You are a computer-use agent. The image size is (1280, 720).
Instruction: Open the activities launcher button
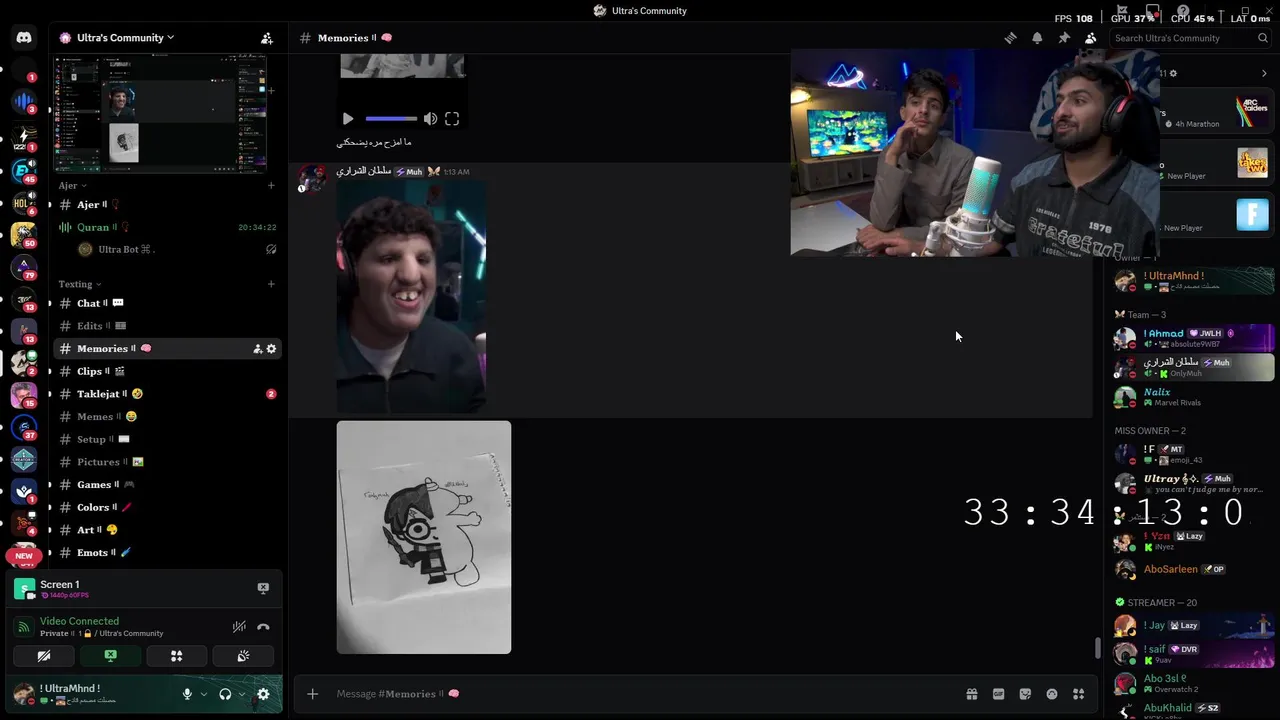[176, 656]
